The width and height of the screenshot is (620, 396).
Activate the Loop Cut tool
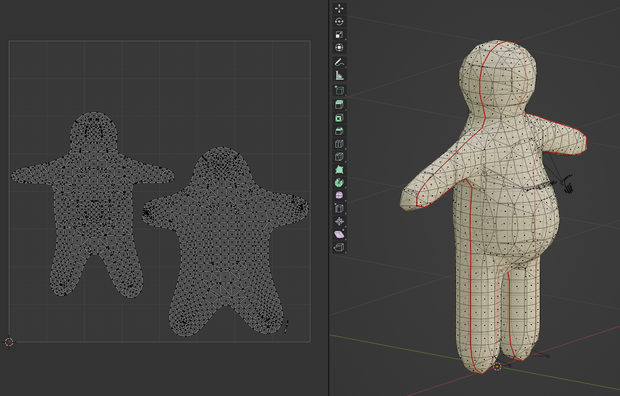click(x=339, y=144)
